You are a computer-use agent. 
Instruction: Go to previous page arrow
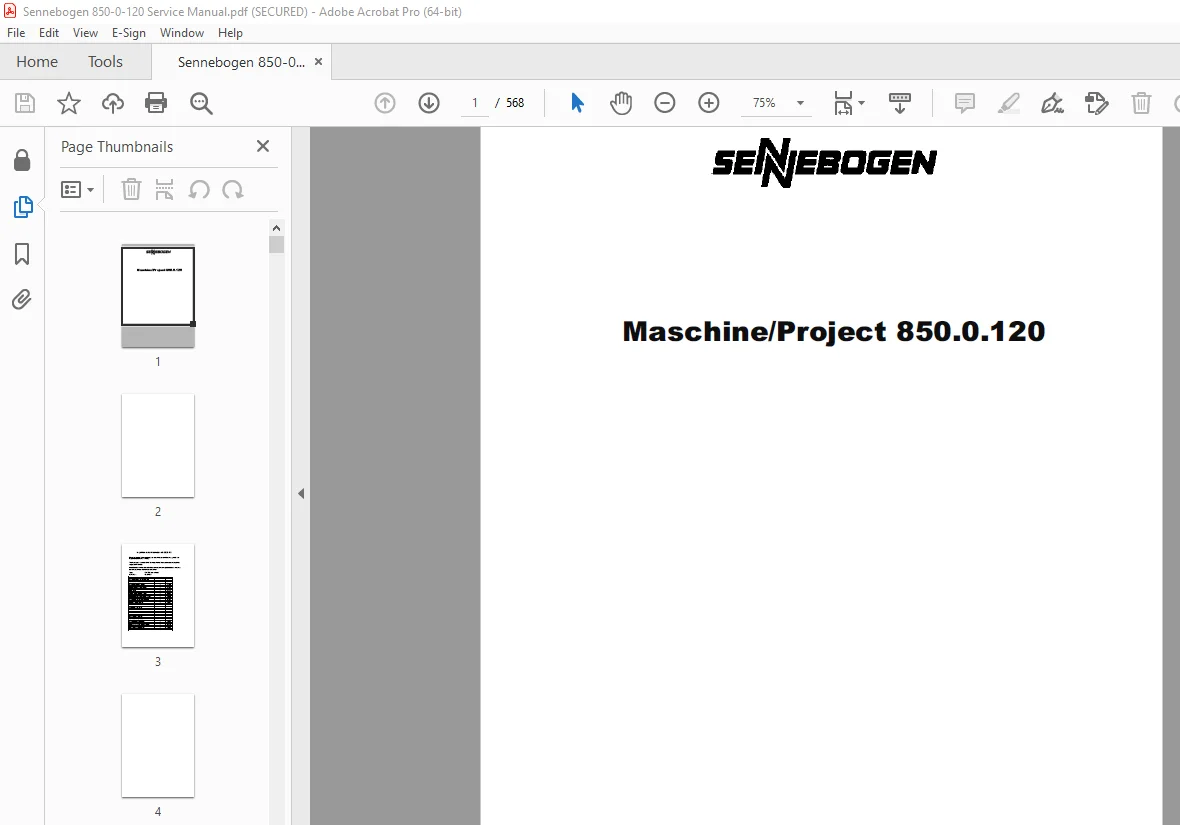pos(385,103)
